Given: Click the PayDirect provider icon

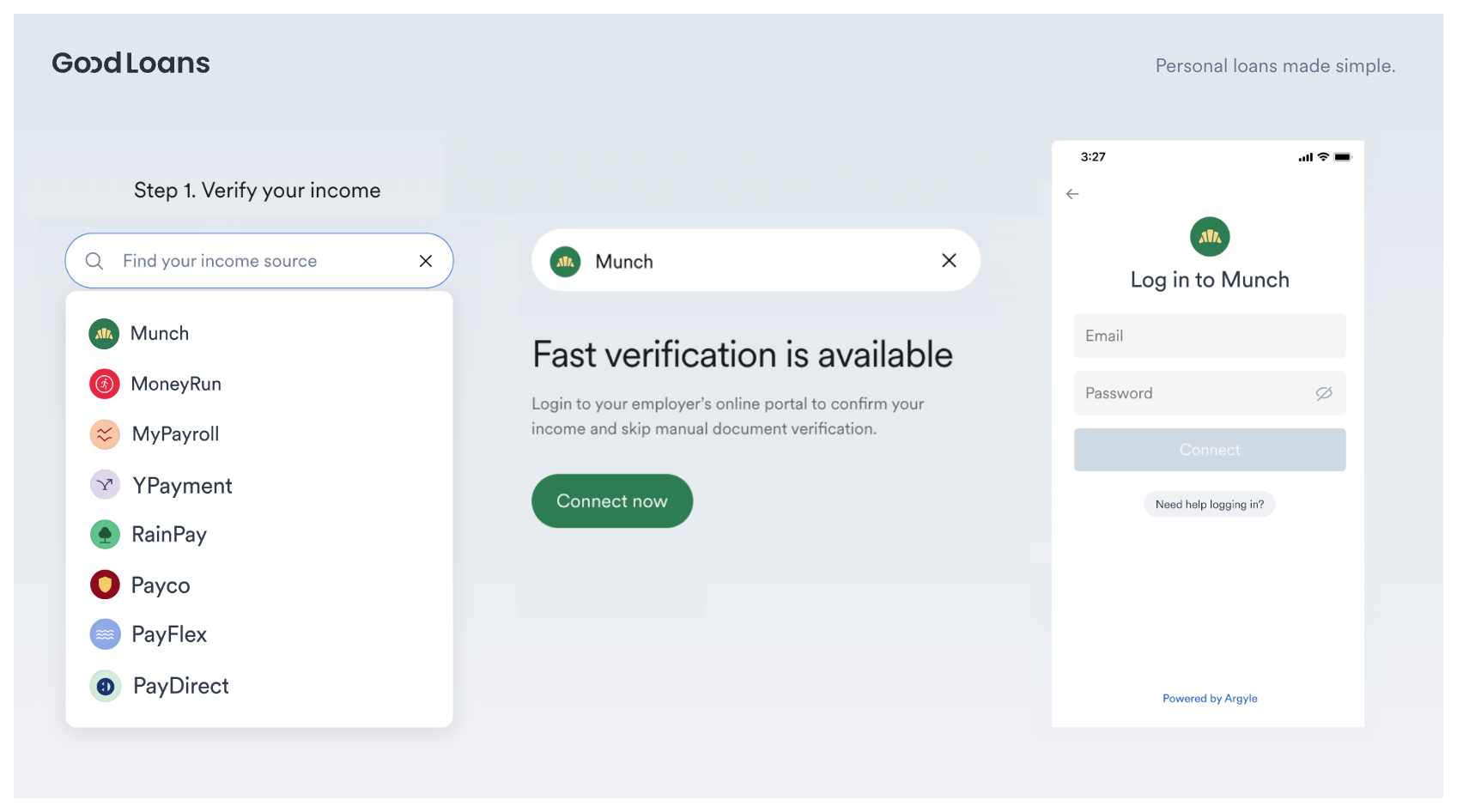Looking at the screenshot, I should click(104, 685).
